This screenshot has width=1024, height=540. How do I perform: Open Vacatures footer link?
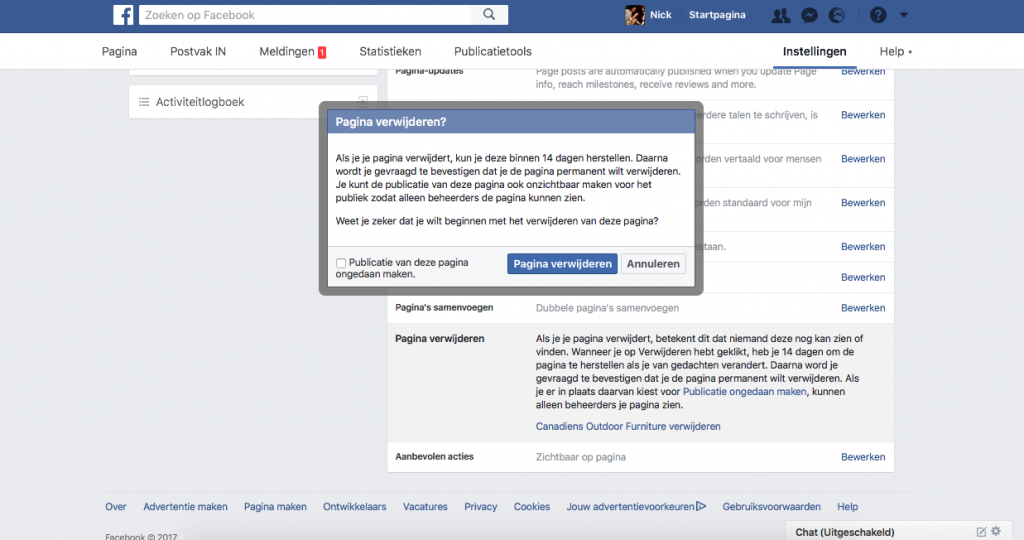tap(425, 507)
